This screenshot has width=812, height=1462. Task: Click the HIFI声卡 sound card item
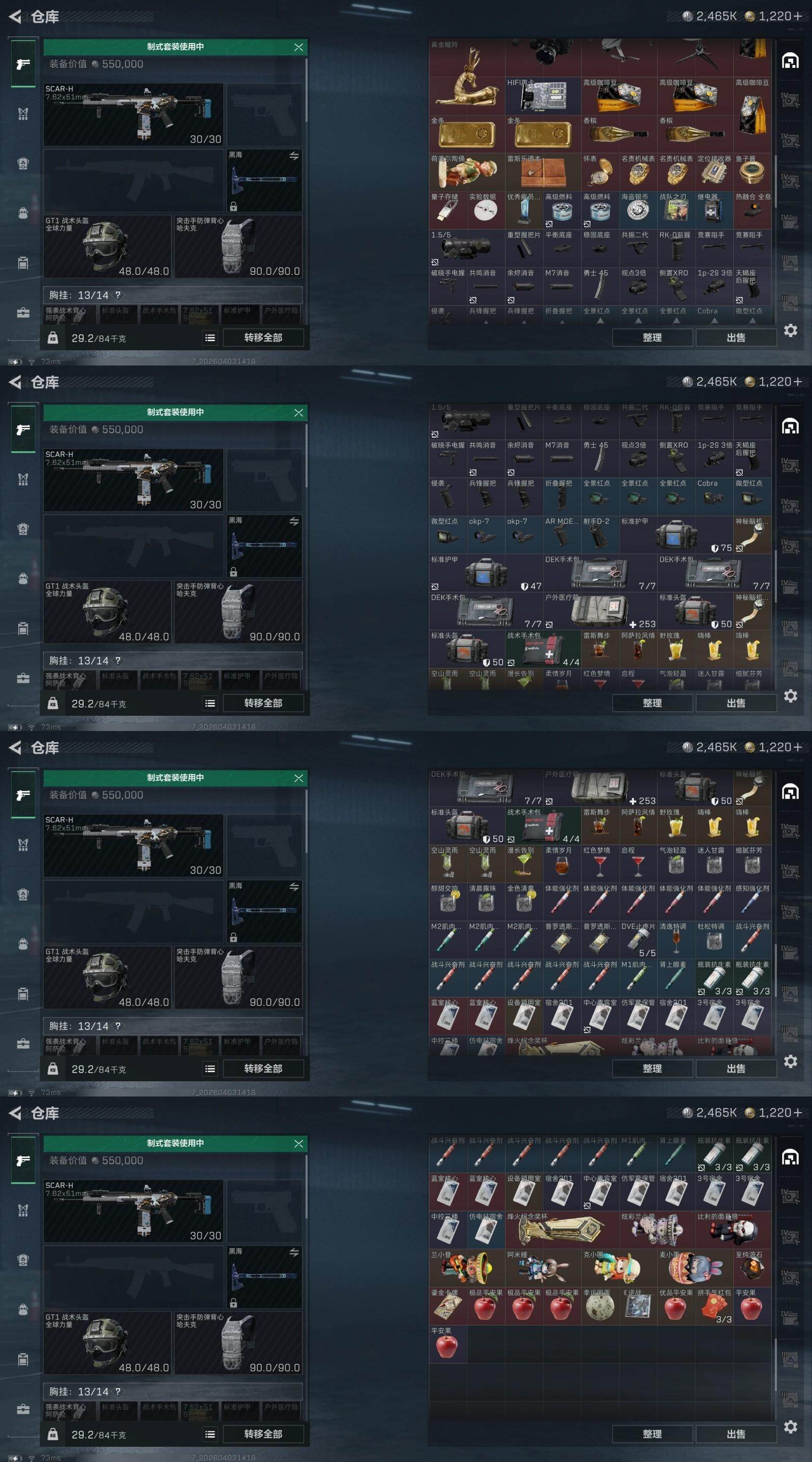point(543,96)
